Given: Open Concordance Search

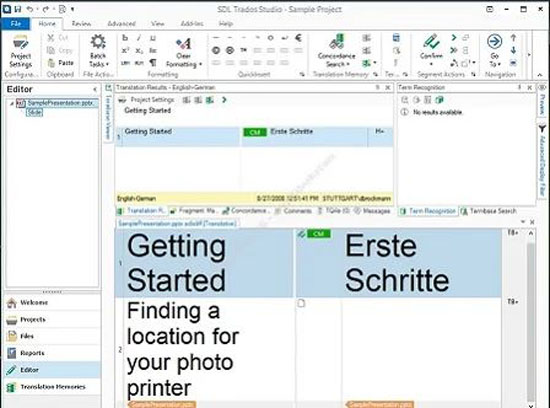Looking at the screenshot, I should coord(336,51).
